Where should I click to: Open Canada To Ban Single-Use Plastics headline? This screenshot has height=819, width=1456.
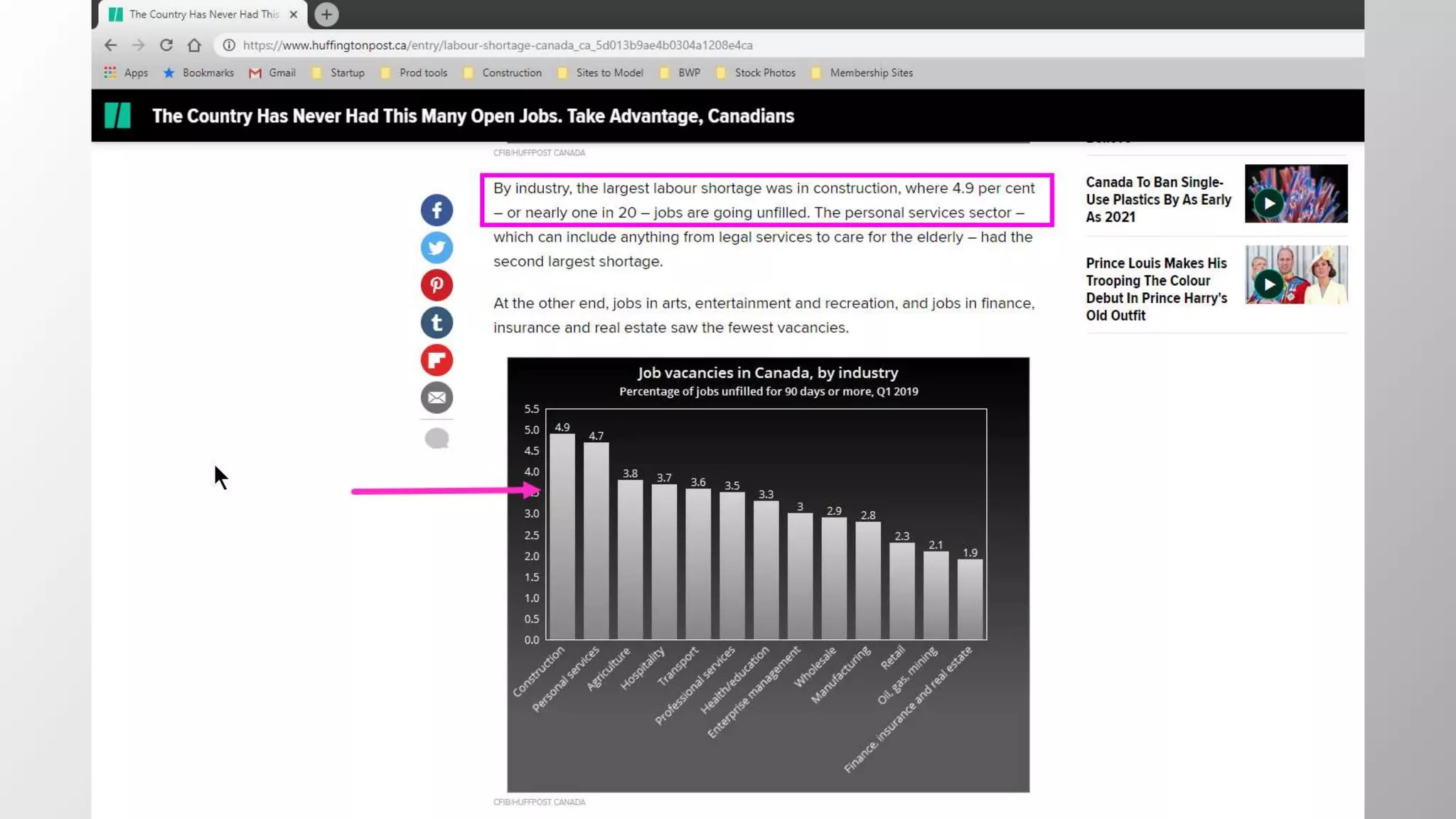1157,200
